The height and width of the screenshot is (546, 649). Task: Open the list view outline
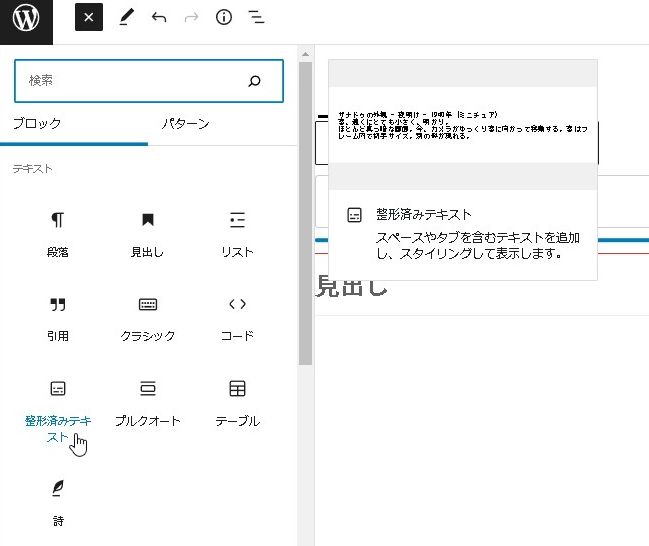[257, 18]
